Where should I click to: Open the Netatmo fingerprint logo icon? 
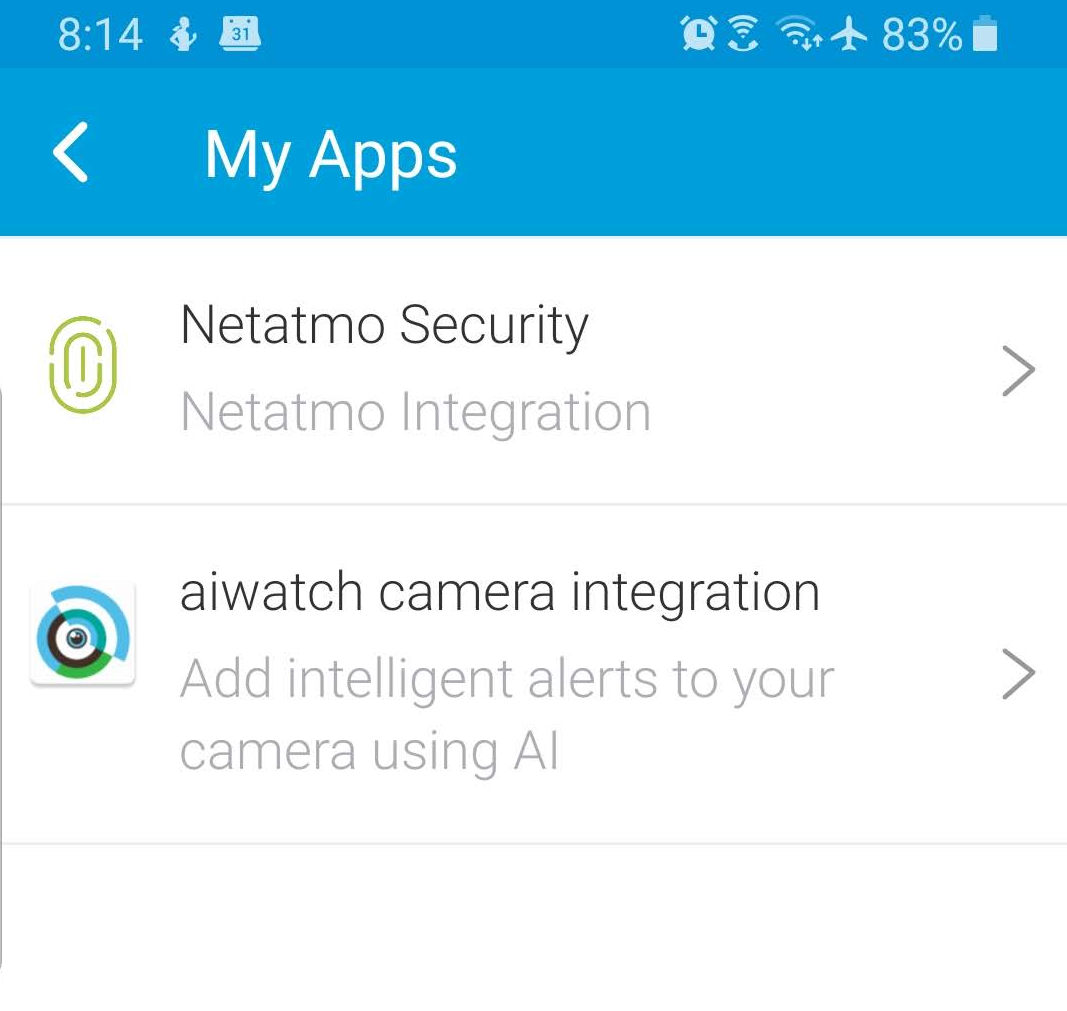coord(83,365)
